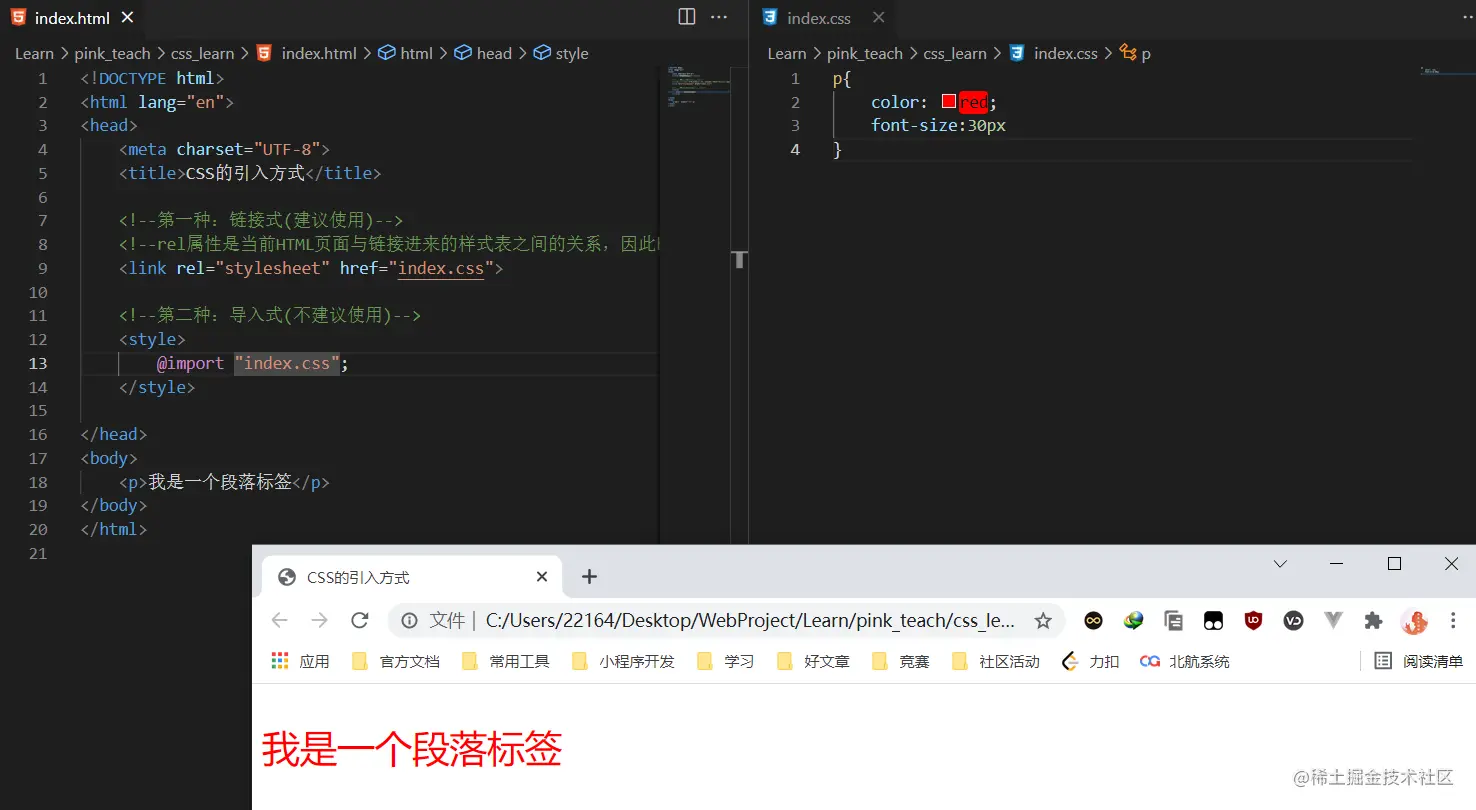Click inside the browser address bar
1476x810 pixels.
pos(700,620)
